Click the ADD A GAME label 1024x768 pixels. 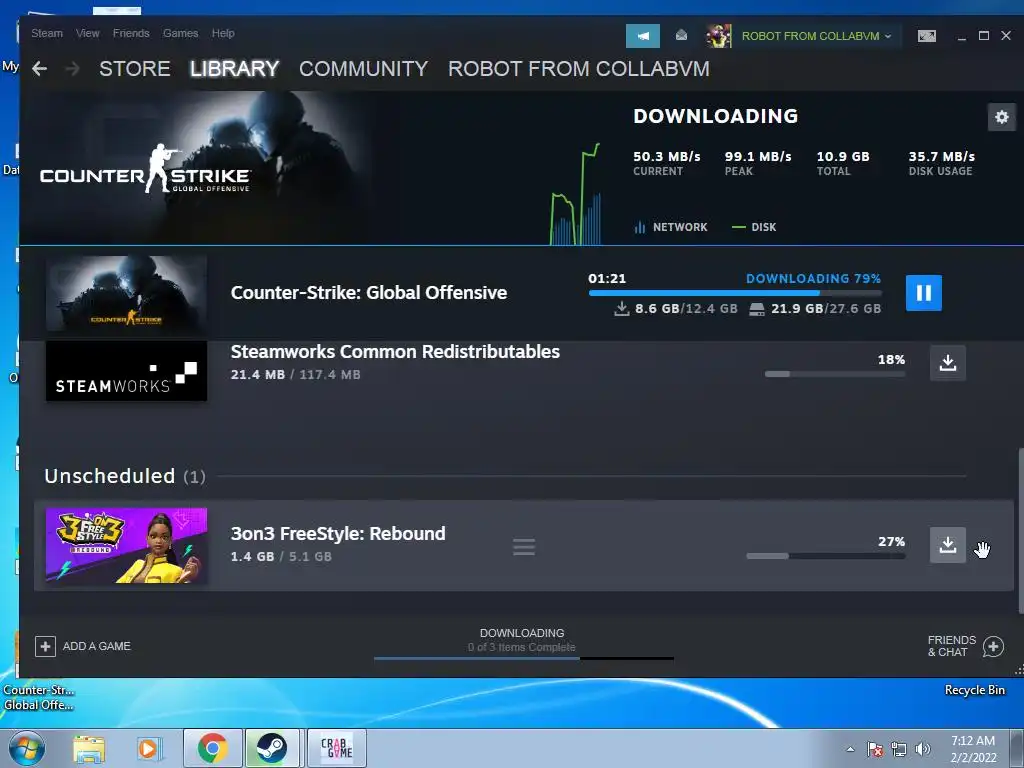coord(97,647)
